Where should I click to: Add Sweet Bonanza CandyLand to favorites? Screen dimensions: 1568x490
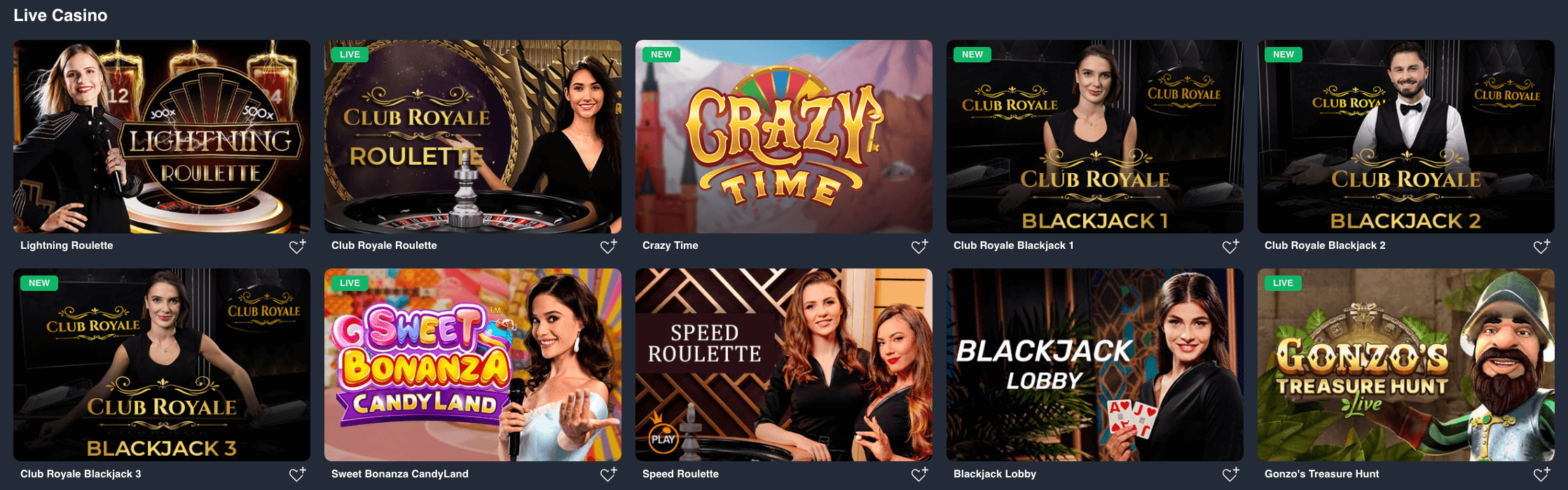point(608,475)
